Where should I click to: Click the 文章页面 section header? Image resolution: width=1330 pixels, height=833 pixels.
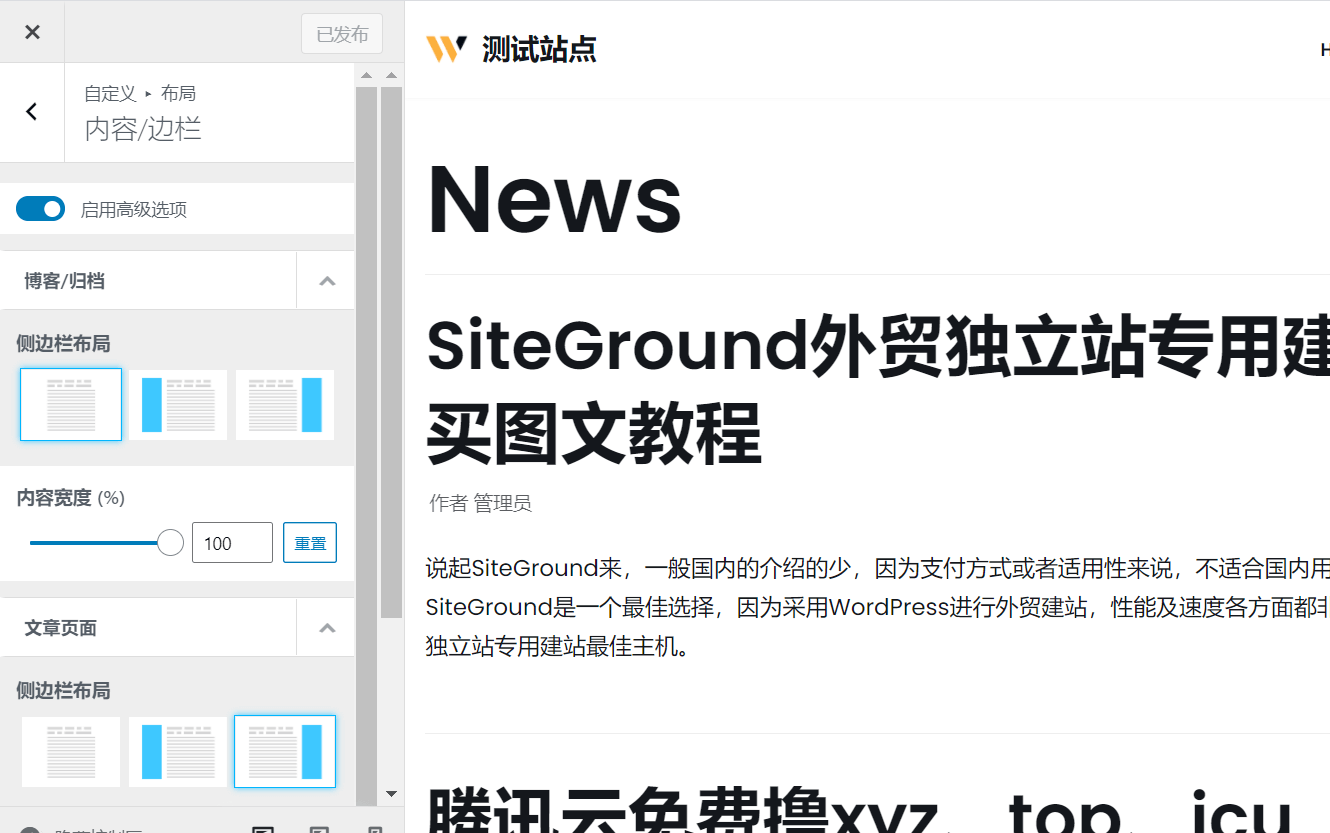pos(148,628)
